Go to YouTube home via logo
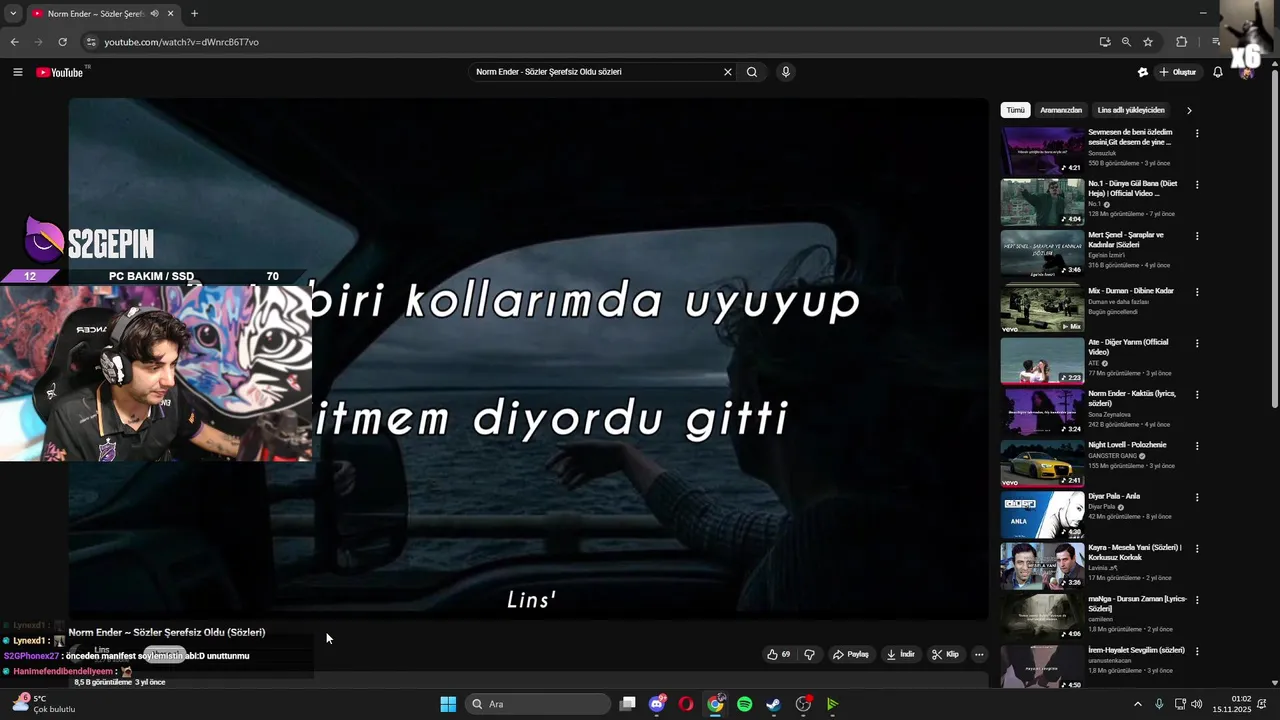1280x720 pixels. [x=61, y=72]
